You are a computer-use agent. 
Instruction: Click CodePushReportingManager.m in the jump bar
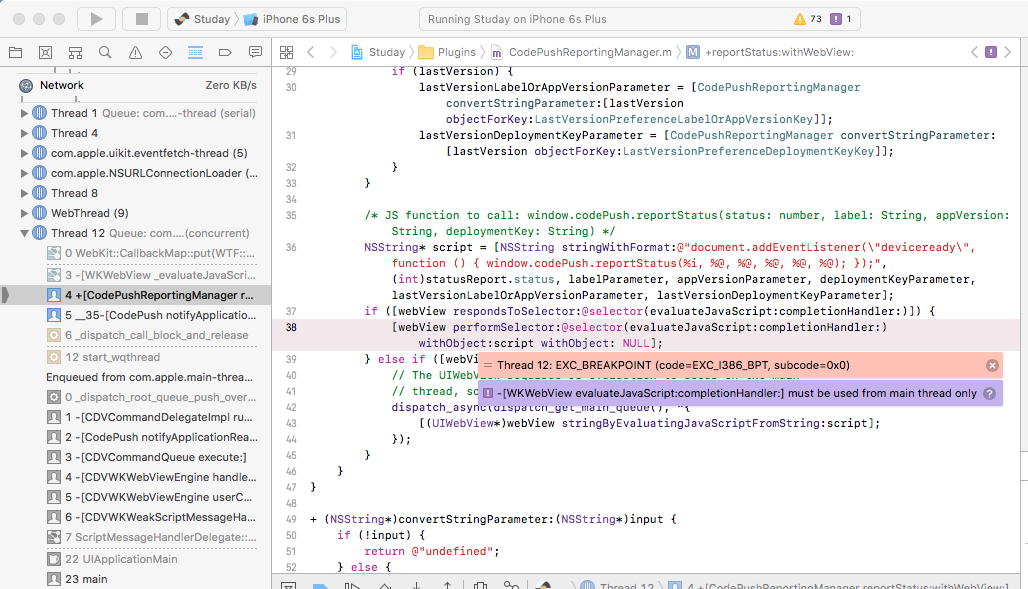click(582, 52)
